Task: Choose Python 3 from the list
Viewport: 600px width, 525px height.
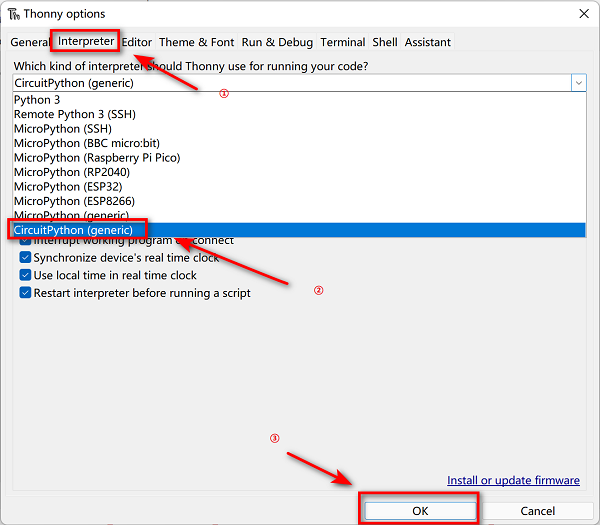Action: click(299, 100)
